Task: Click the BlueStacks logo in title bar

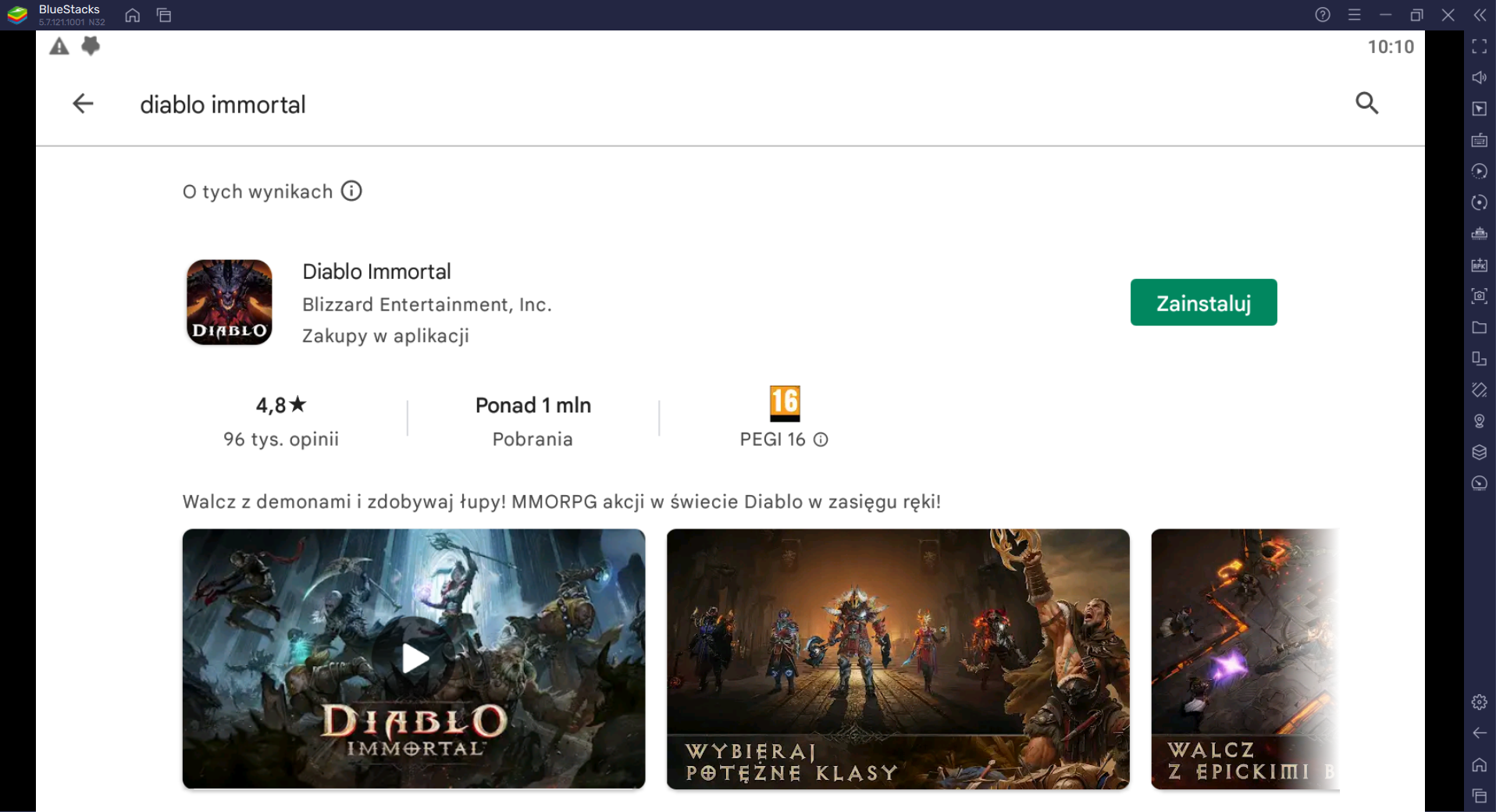Action: coord(17,15)
